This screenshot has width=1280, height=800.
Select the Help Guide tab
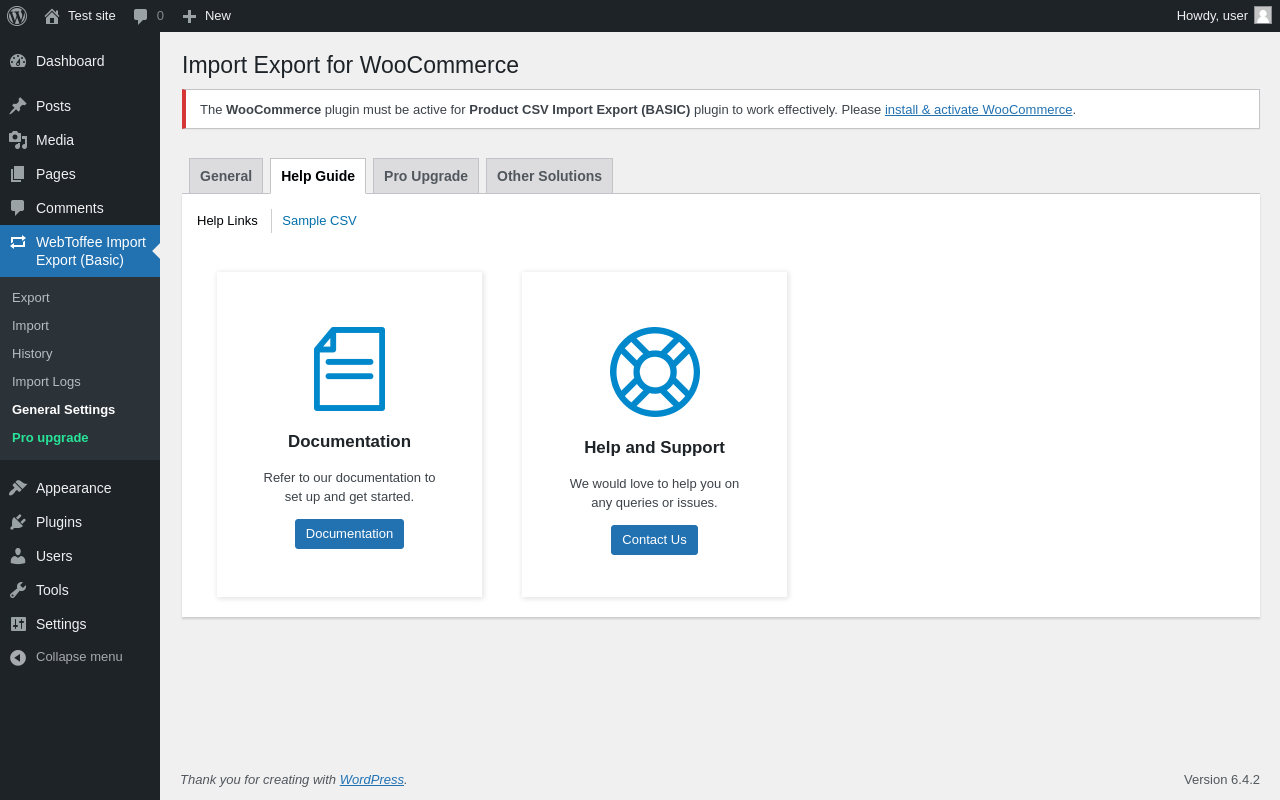coord(318,176)
